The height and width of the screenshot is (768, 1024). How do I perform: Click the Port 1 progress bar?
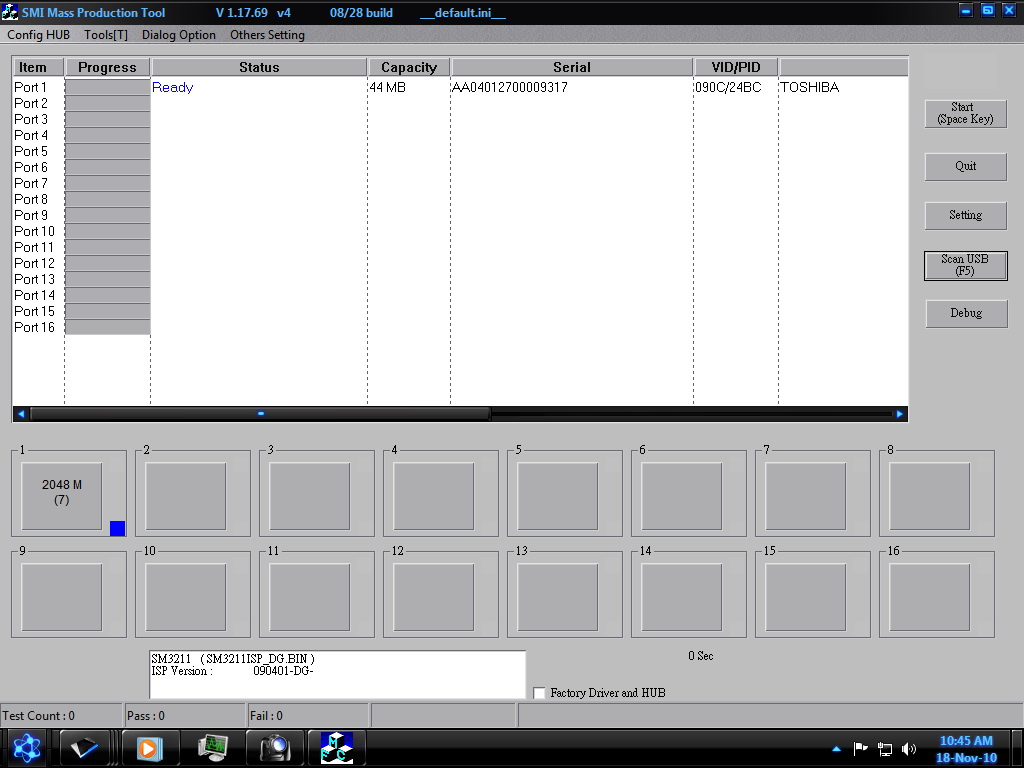click(107, 88)
